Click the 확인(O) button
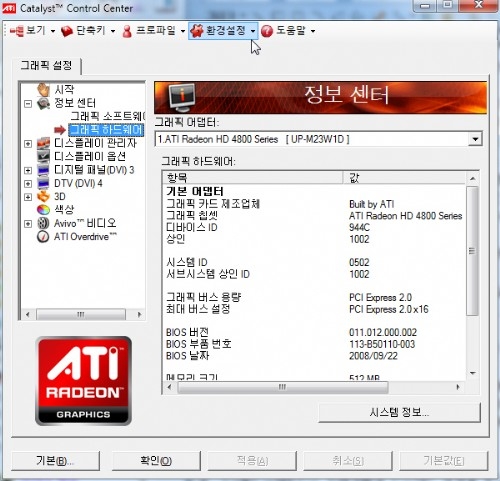The width and height of the screenshot is (500, 481). pos(156,461)
